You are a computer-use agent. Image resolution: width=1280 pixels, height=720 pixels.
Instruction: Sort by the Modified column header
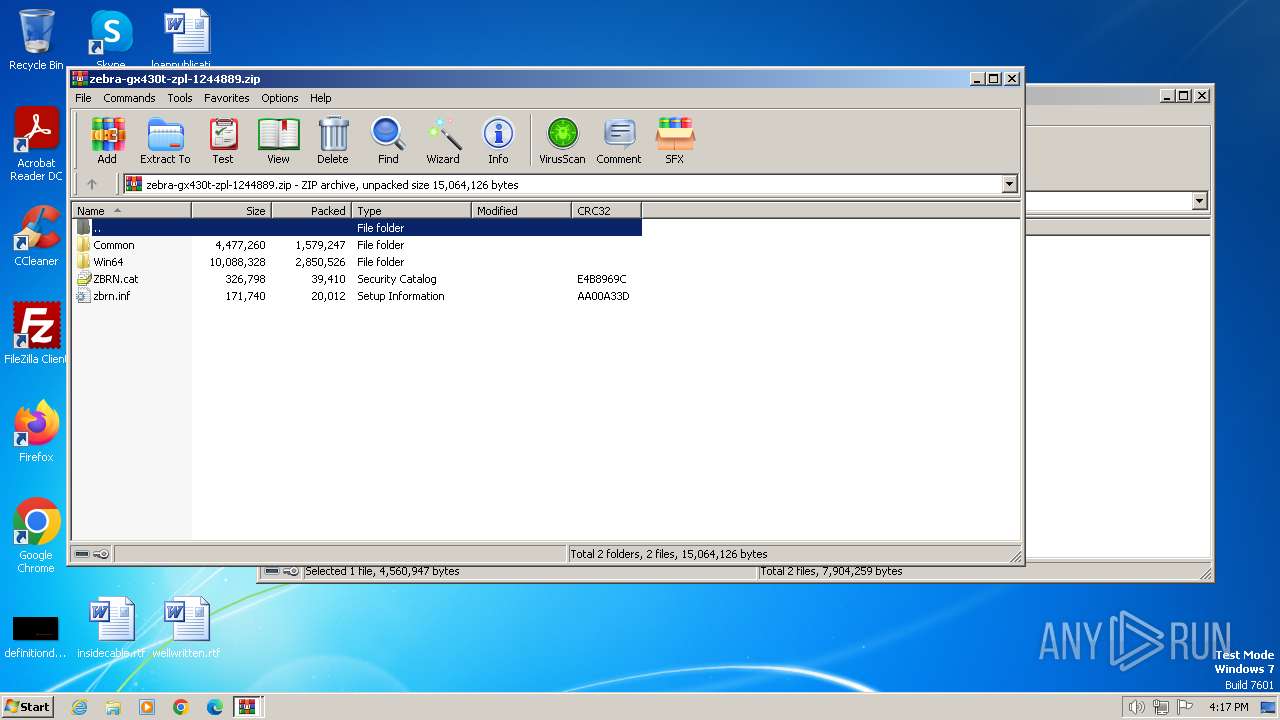[521, 211]
